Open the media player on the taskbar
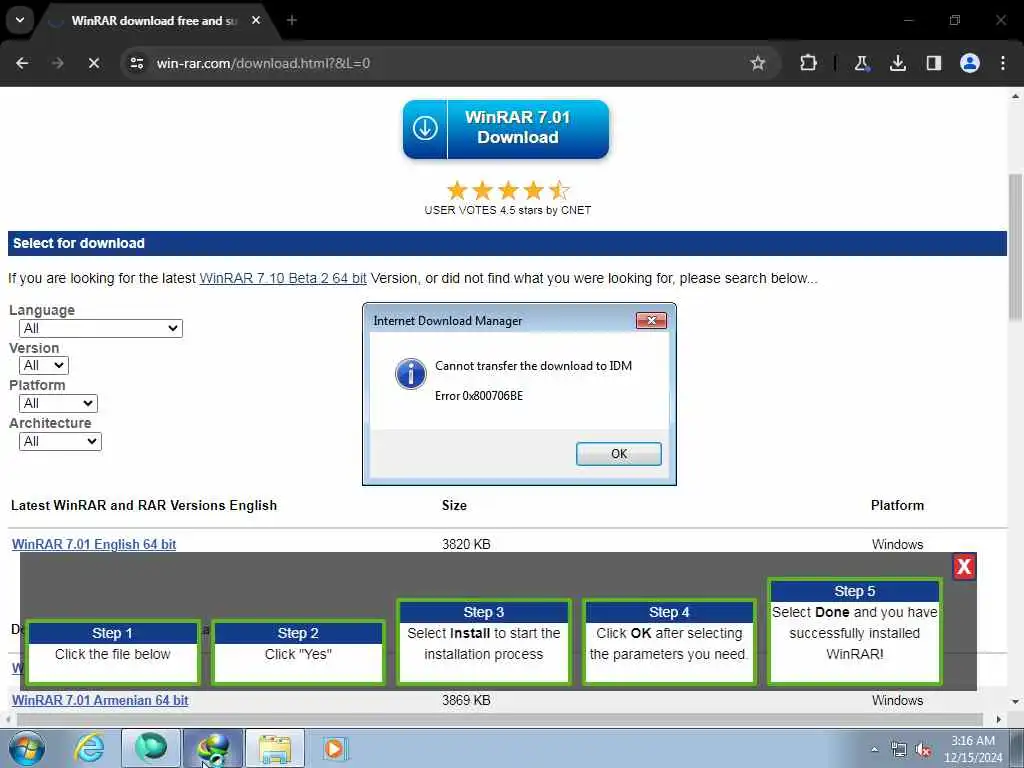The width and height of the screenshot is (1024, 768). (335, 748)
